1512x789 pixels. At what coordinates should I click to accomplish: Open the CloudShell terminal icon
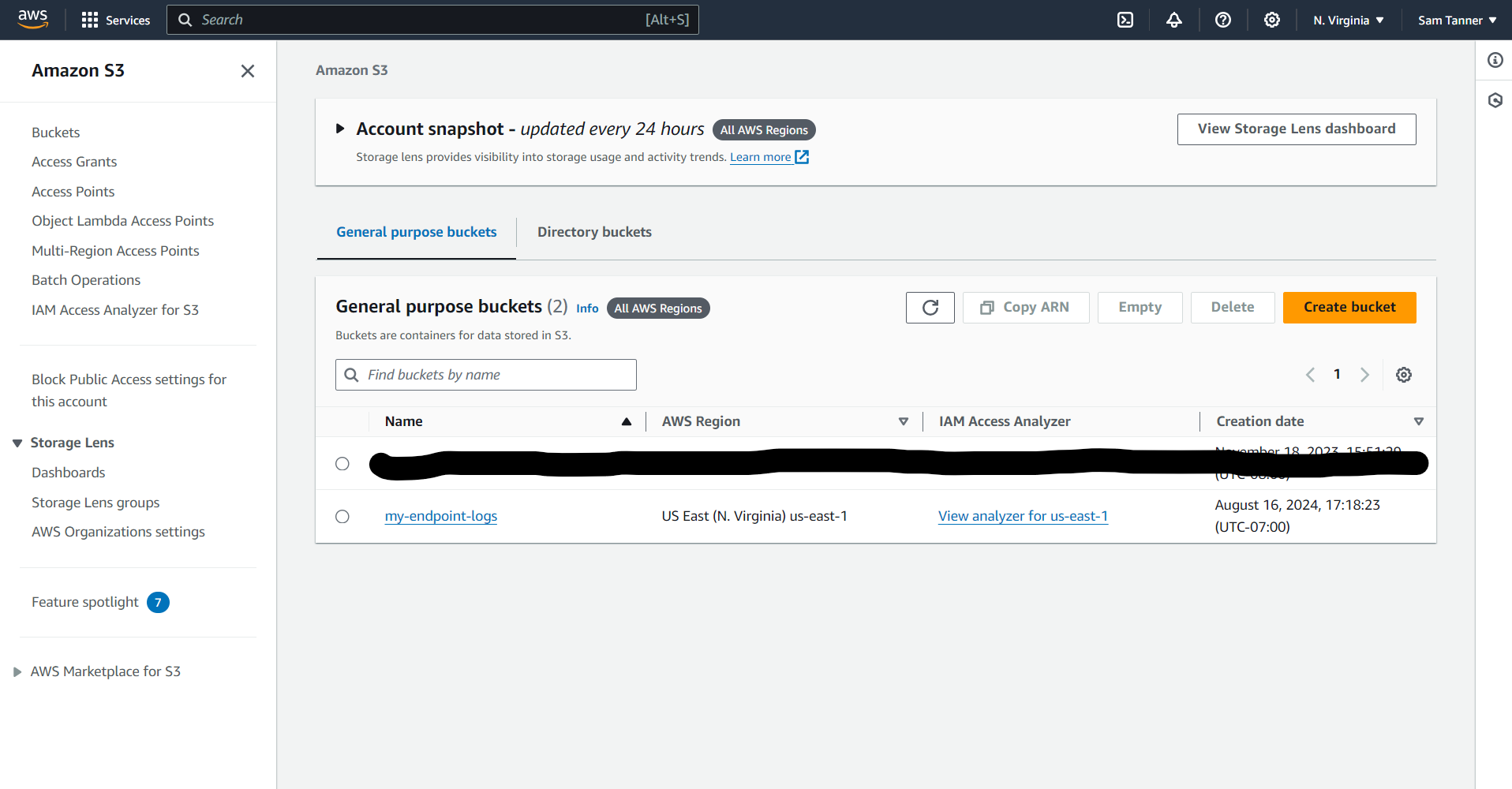coord(1125,20)
